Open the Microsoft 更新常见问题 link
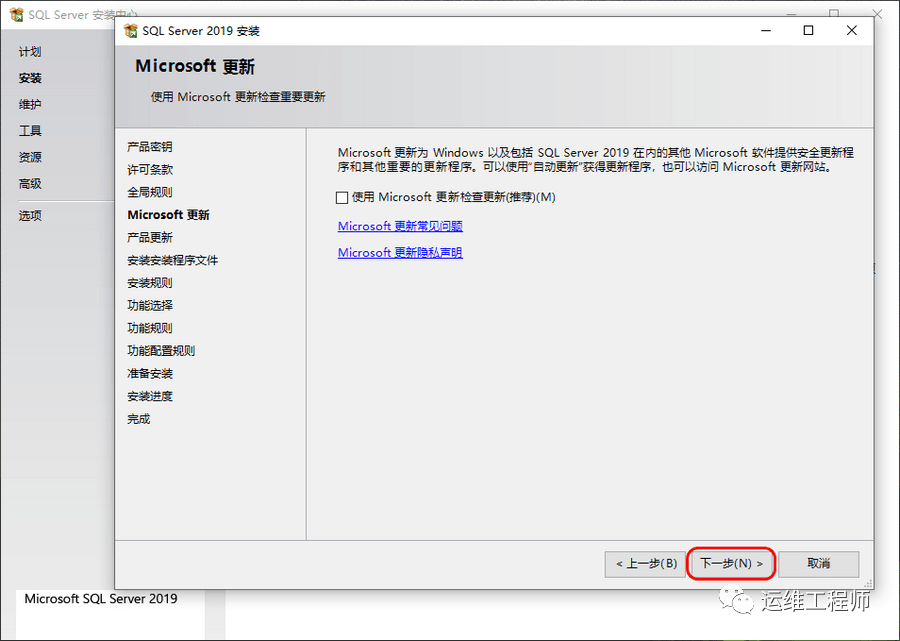Image resolution: width=900 pixels, height=641 pixels. pos(400,226)
